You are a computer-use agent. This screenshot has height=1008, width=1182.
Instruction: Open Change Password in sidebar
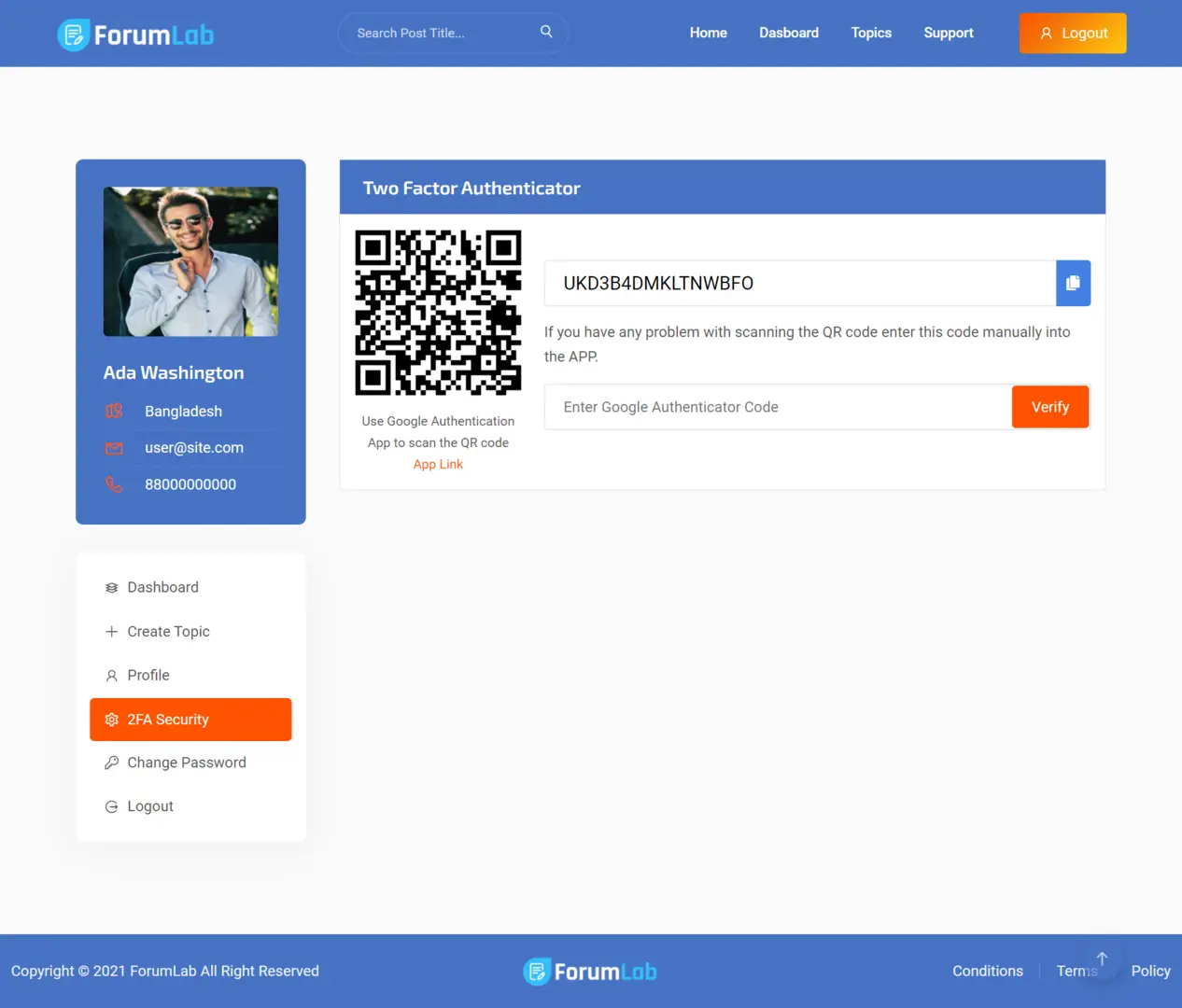point(190,763)
